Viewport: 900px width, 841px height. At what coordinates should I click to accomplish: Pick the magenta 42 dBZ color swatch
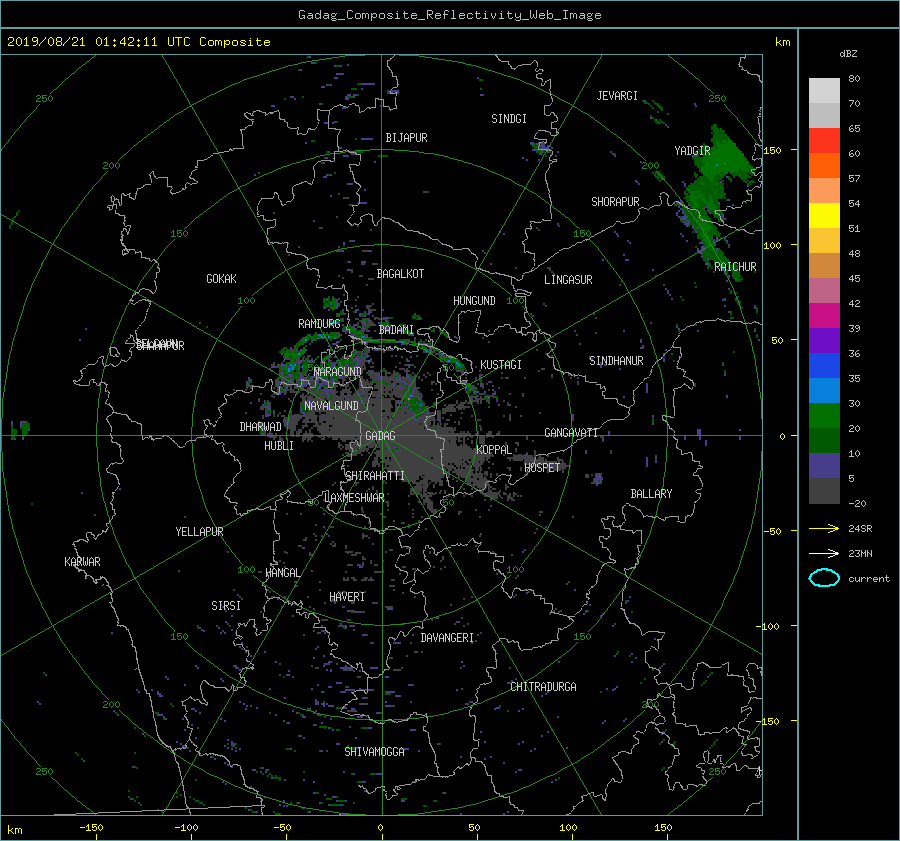pyautogui.click(x=824, y=315)
